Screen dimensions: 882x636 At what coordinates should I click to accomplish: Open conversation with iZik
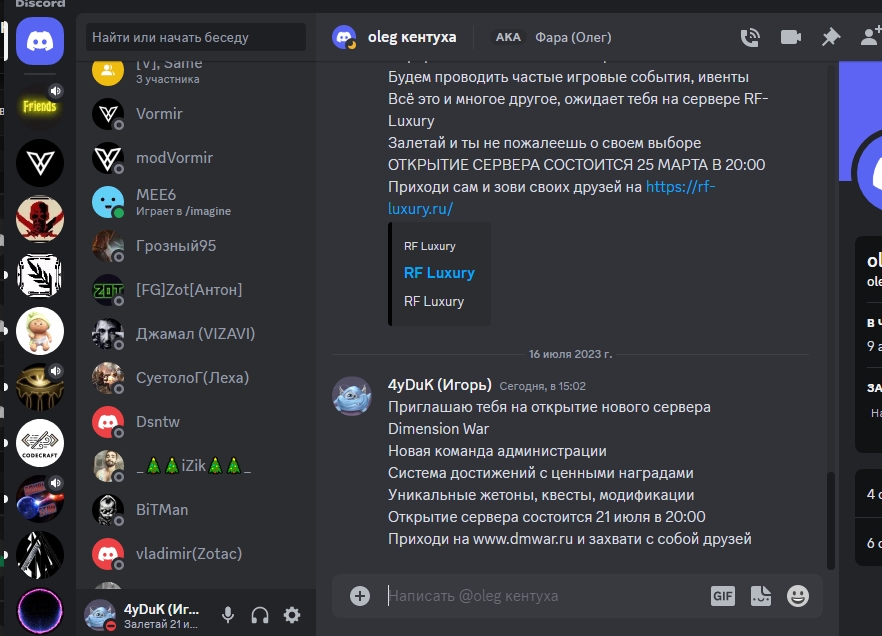196,466
